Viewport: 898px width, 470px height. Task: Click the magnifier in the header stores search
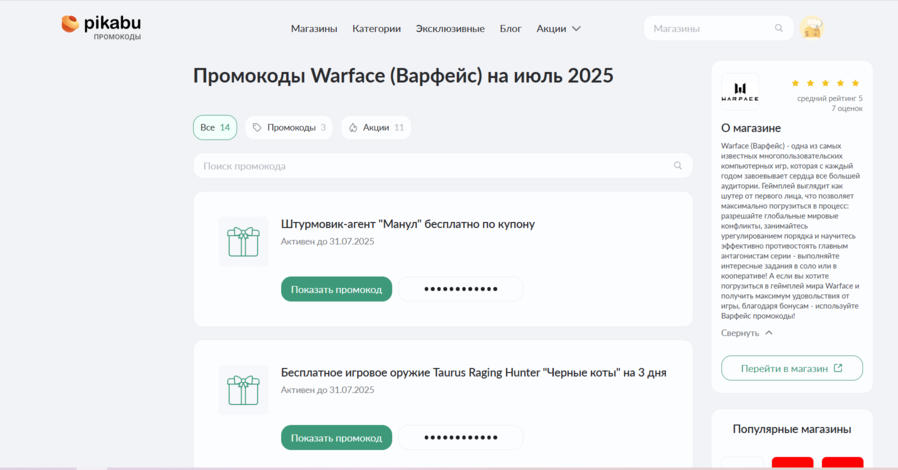(x=779, y=28)
